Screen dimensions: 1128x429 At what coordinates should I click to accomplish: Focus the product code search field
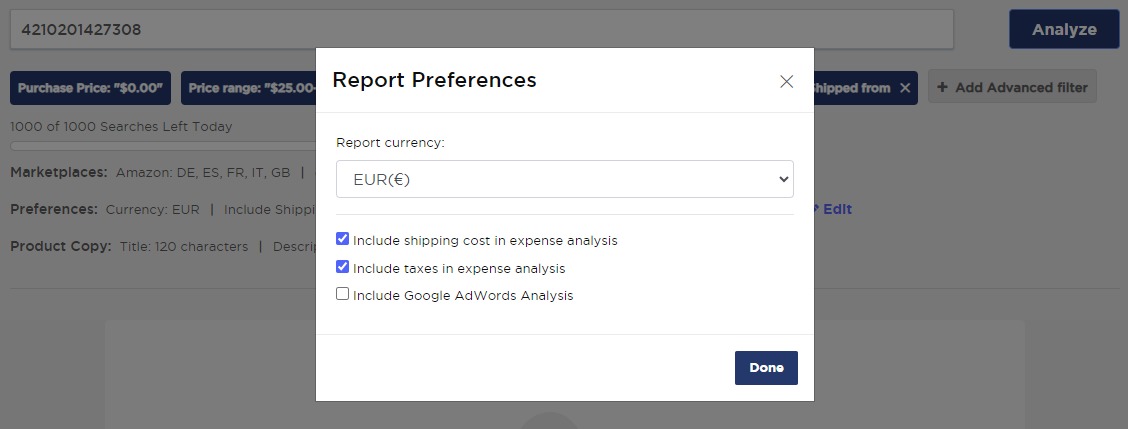(x=480, y=30)
